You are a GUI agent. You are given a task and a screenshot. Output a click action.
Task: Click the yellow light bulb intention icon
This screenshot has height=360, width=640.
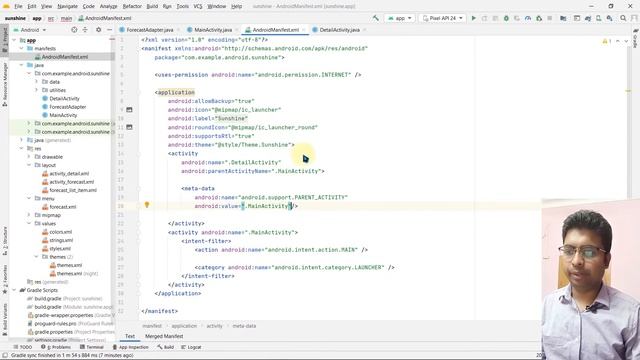point(147,205)
